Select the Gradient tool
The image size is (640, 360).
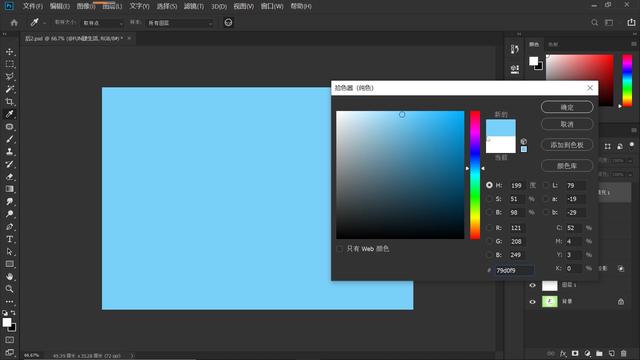point(9,189)
